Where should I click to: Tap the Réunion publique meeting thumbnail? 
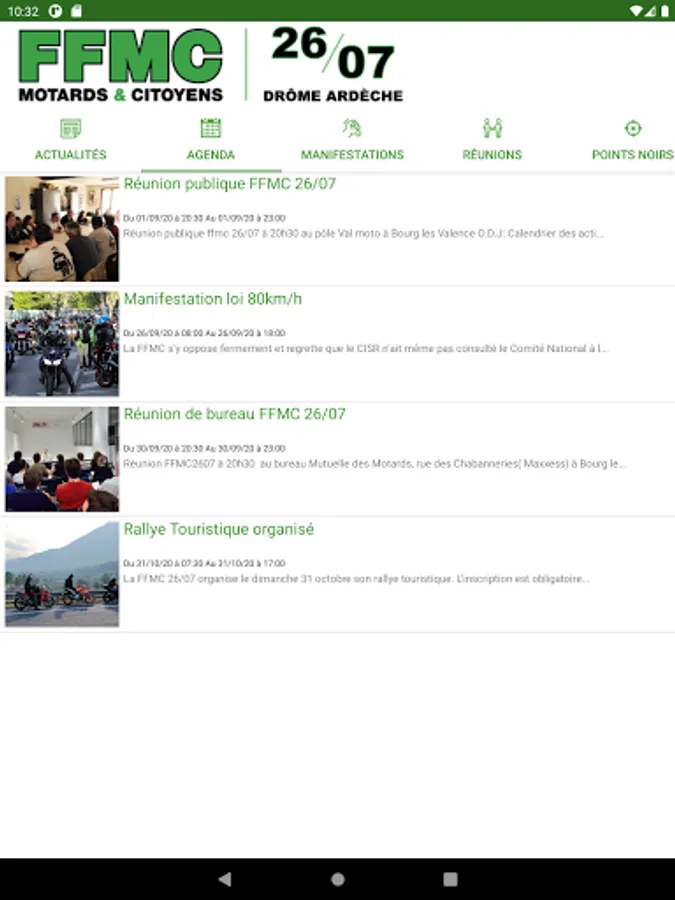click(x=62, y=229)
